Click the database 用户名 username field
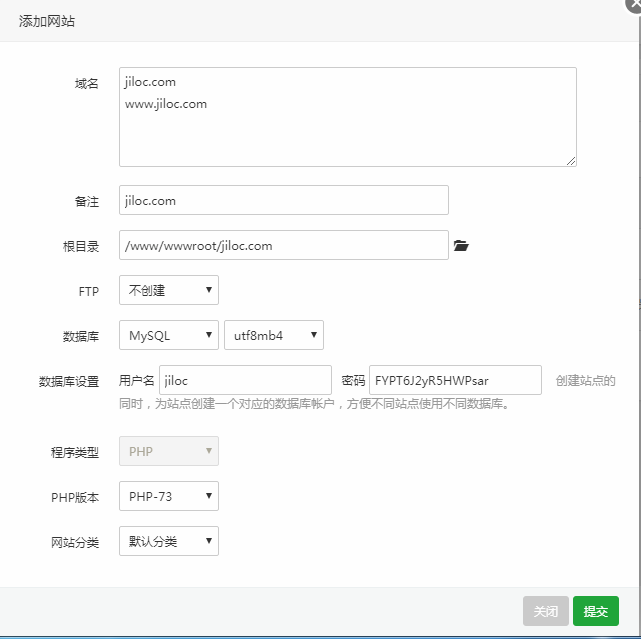Image resolution: width=641 pixels, height=639 pixels. coord(245,380)
